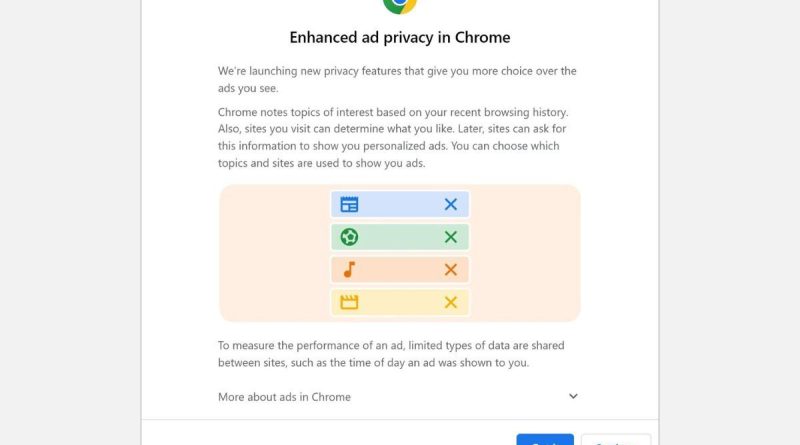Click the Chrome logo above the dialog title
This screenshot has width=800, height=445.
click(400, 6)
